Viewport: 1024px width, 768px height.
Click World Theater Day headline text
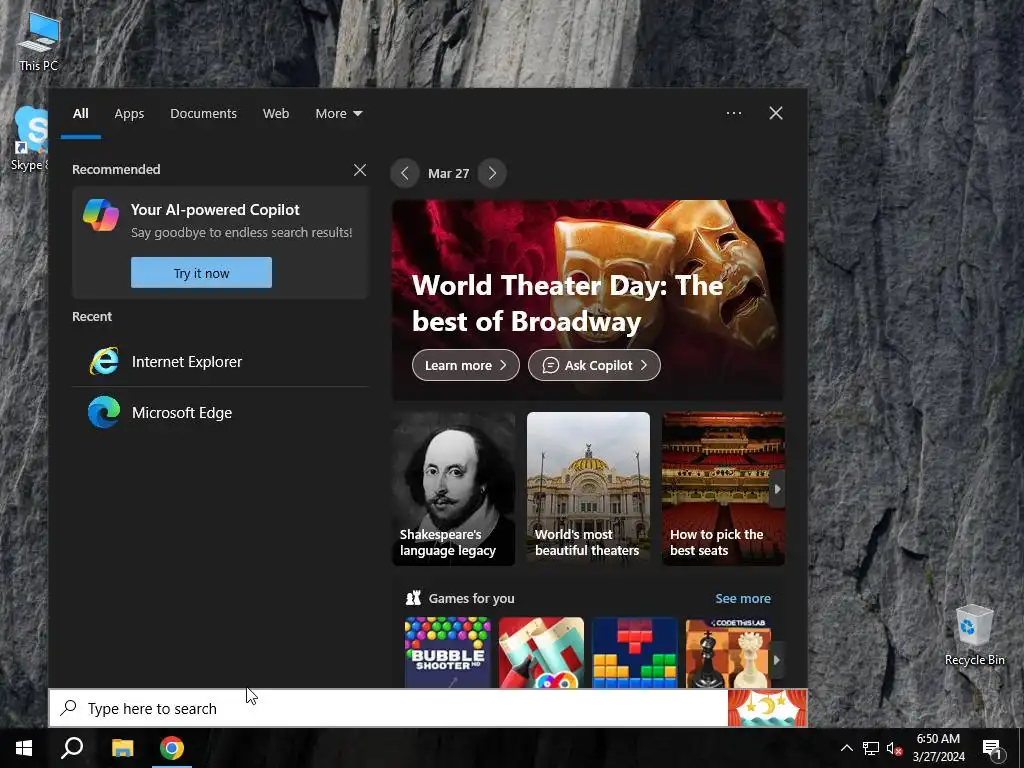tap(567, 303)
